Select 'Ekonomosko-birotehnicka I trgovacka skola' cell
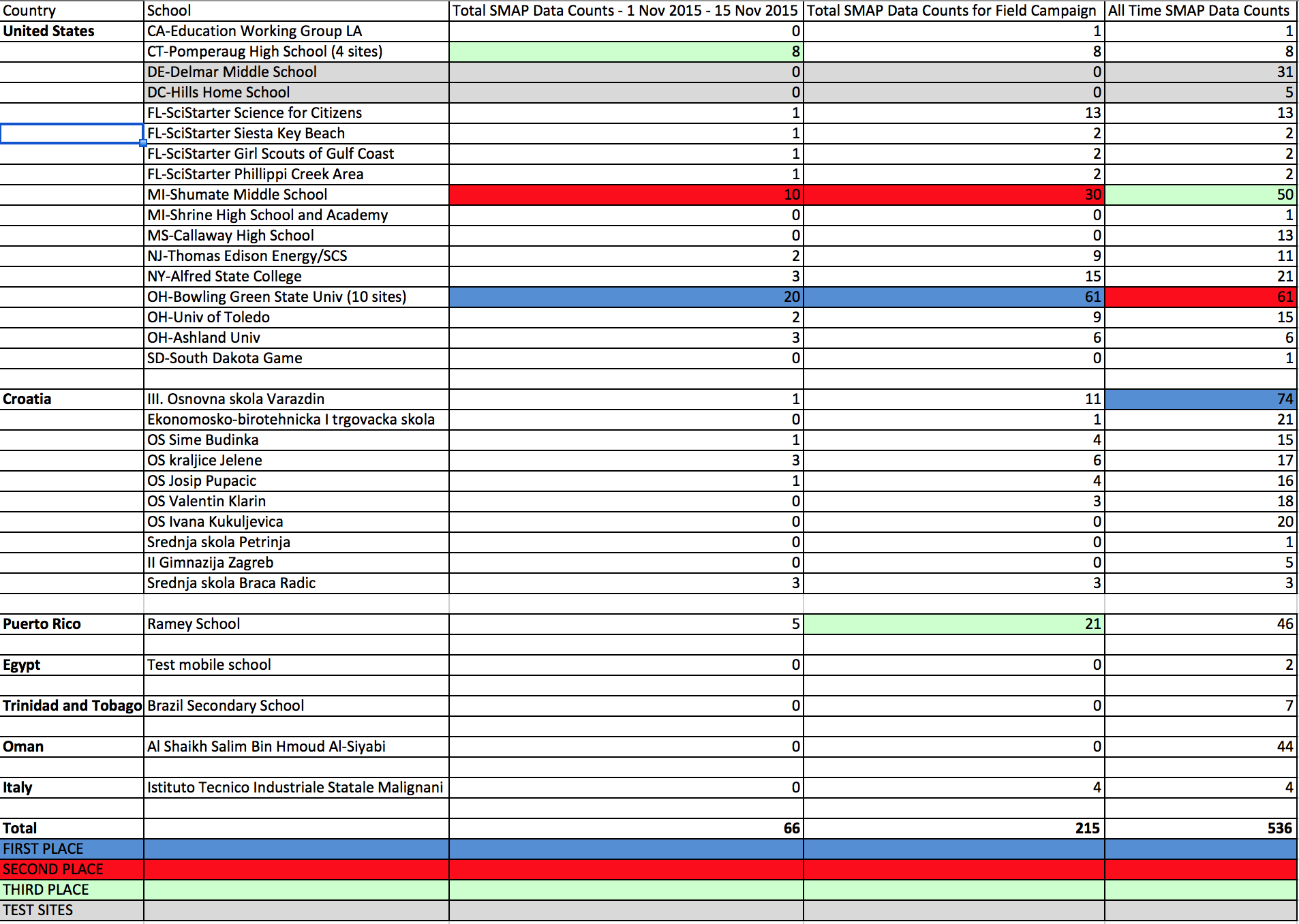 click(x=296, y=420)
